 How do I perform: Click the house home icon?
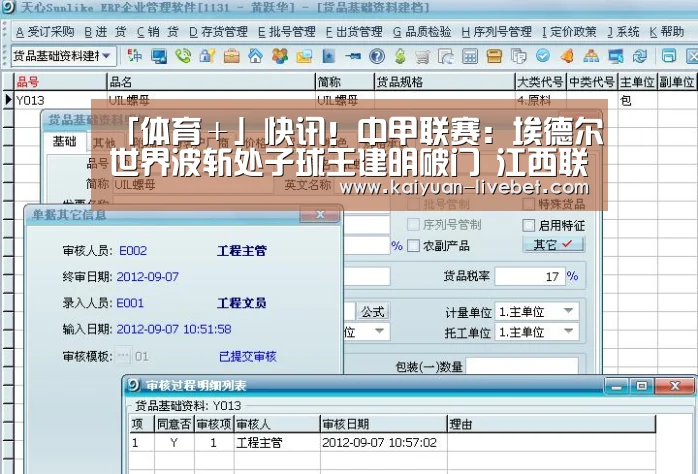click(256, 56)
